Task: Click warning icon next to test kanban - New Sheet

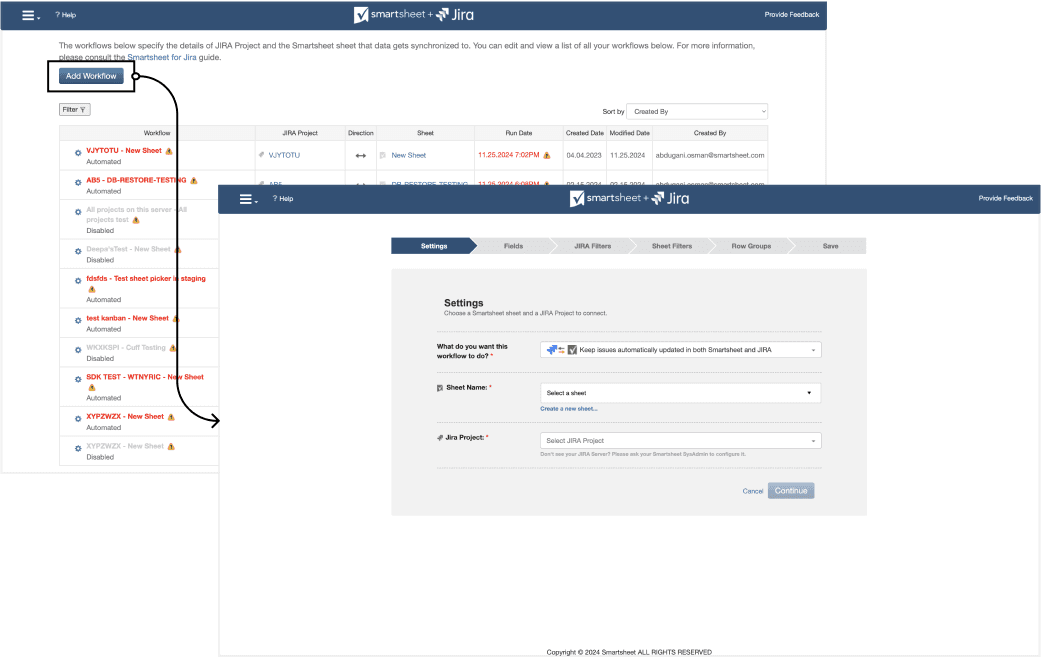Action: (x=176, y=319)
